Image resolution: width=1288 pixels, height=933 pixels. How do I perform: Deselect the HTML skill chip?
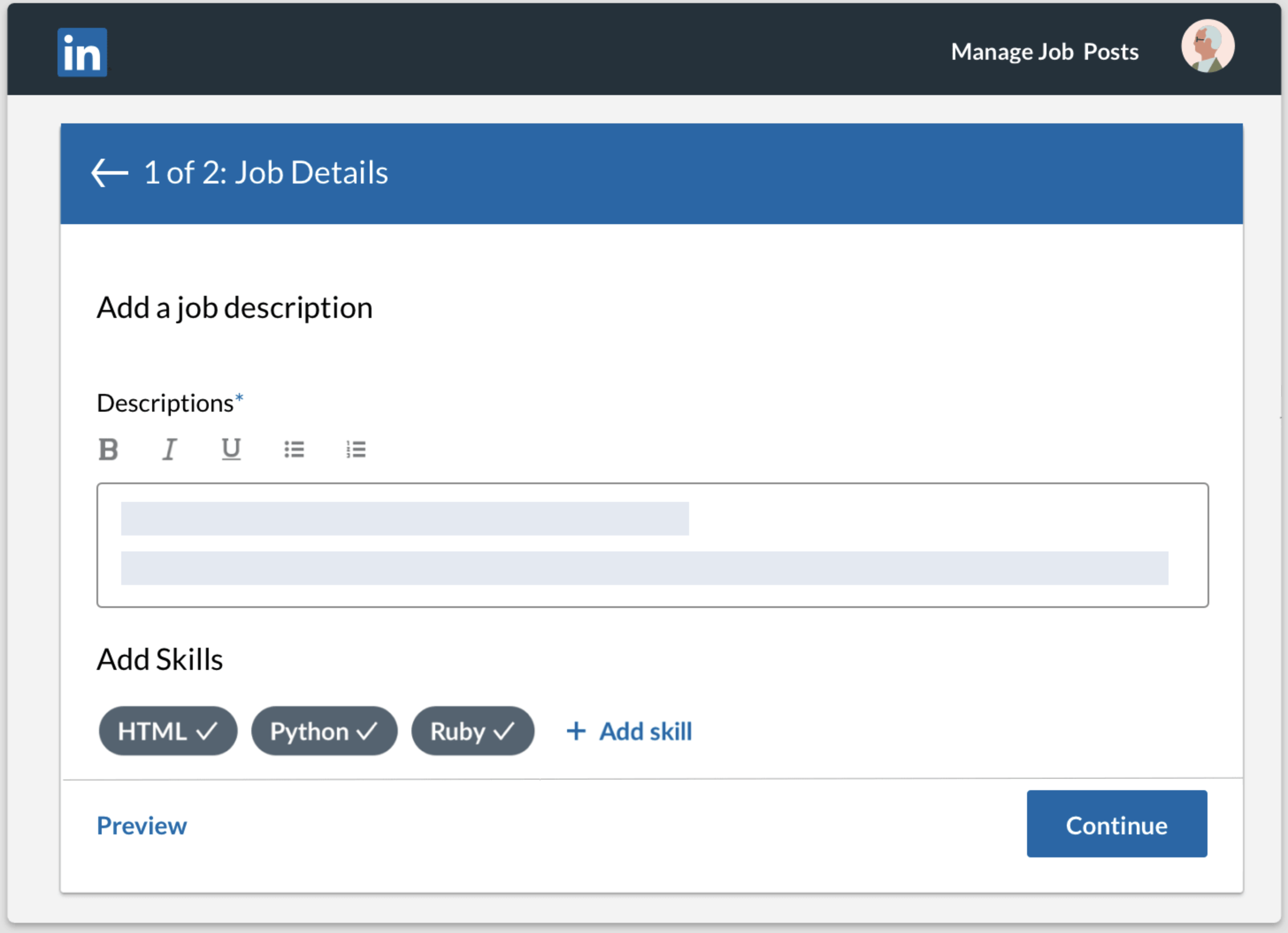168,731
